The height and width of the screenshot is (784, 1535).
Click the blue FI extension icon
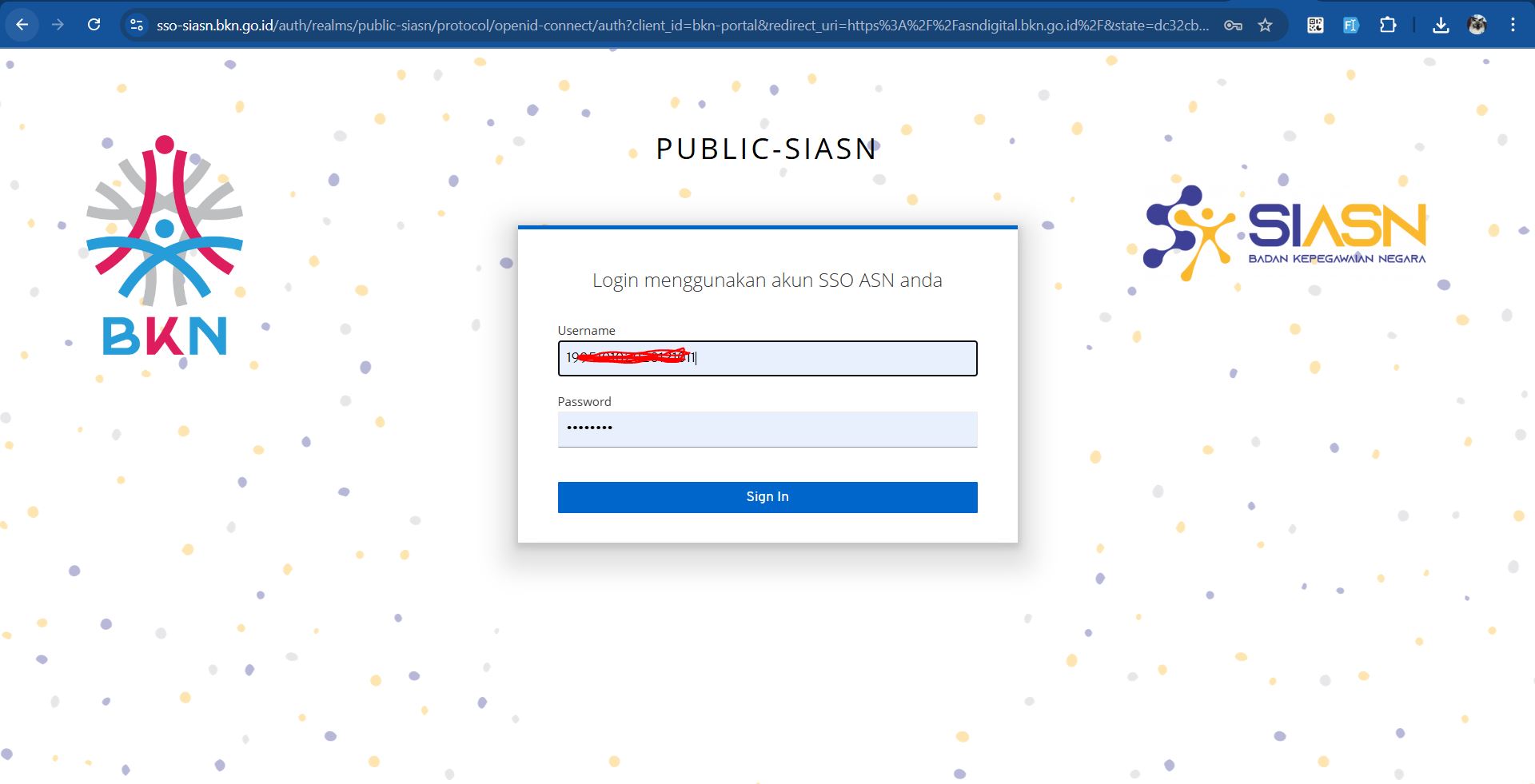tap(1350, 25)
